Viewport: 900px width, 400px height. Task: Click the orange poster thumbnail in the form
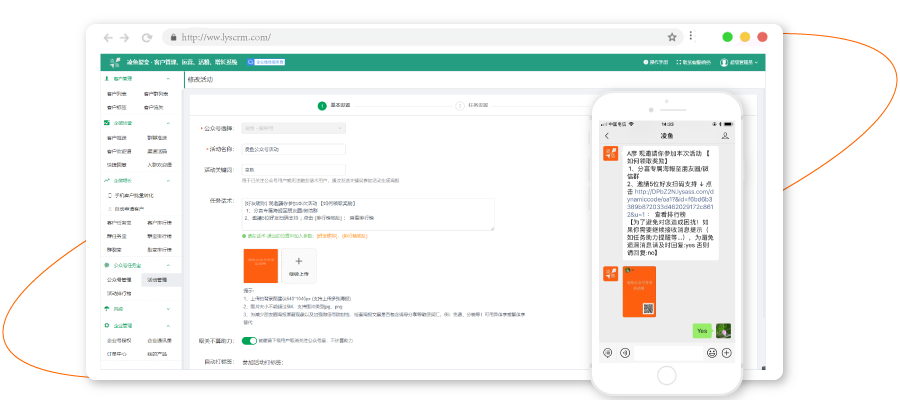(259, 265)
